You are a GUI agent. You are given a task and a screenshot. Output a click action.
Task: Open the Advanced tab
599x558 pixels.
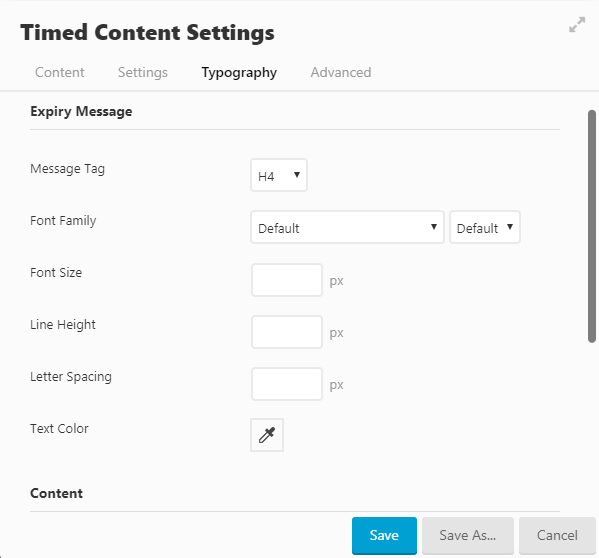coord(341,72)
